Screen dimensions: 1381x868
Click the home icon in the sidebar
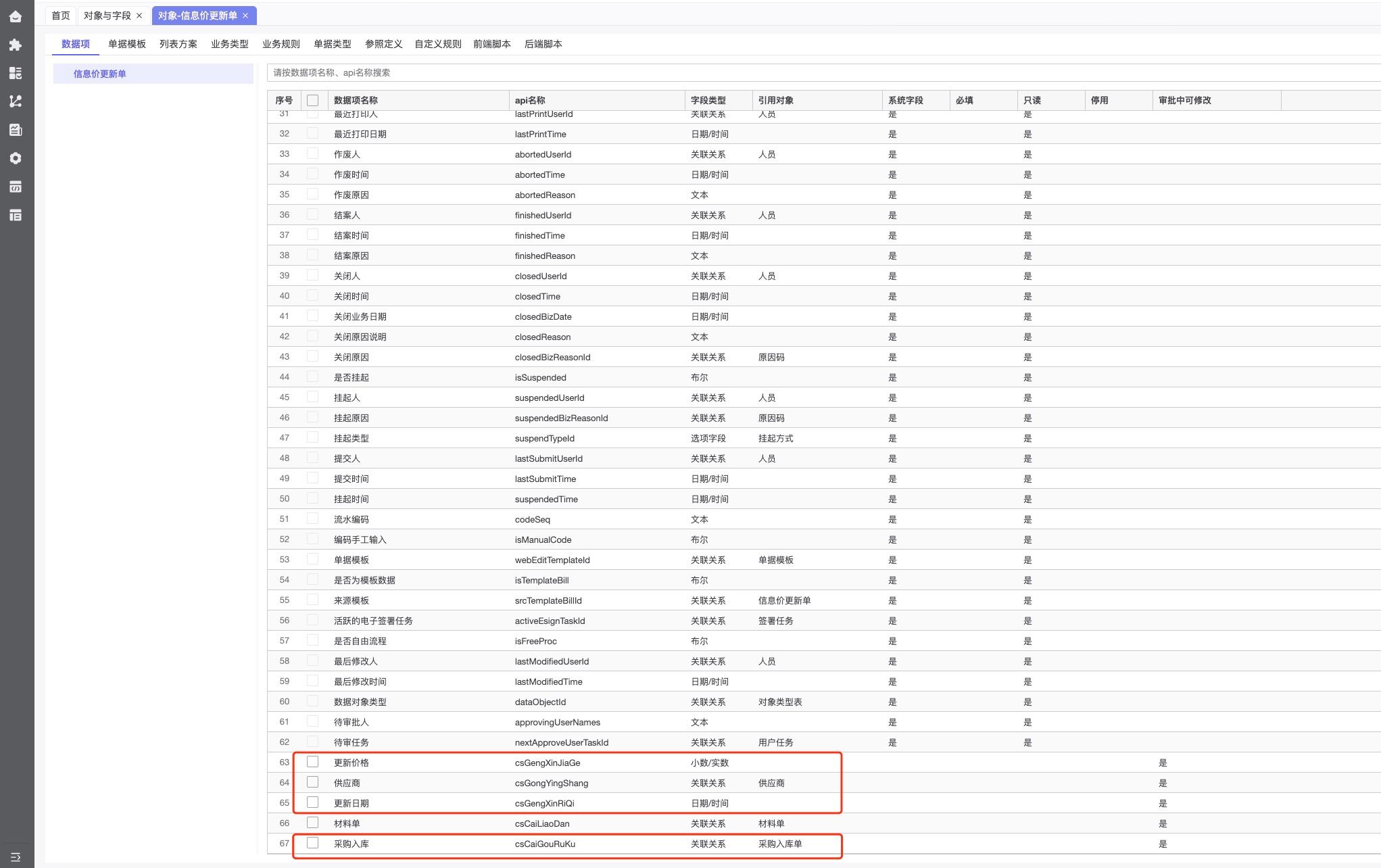point(16,16)
